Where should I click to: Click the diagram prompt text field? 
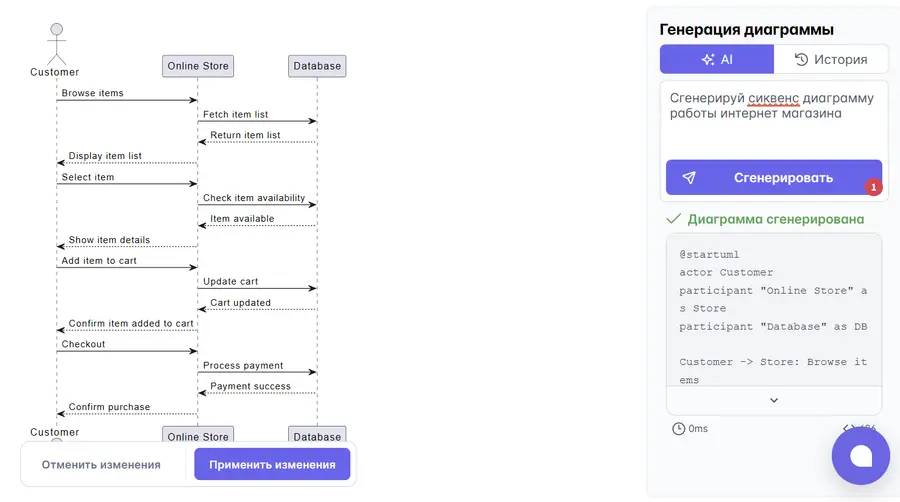(x=774, y=118)
